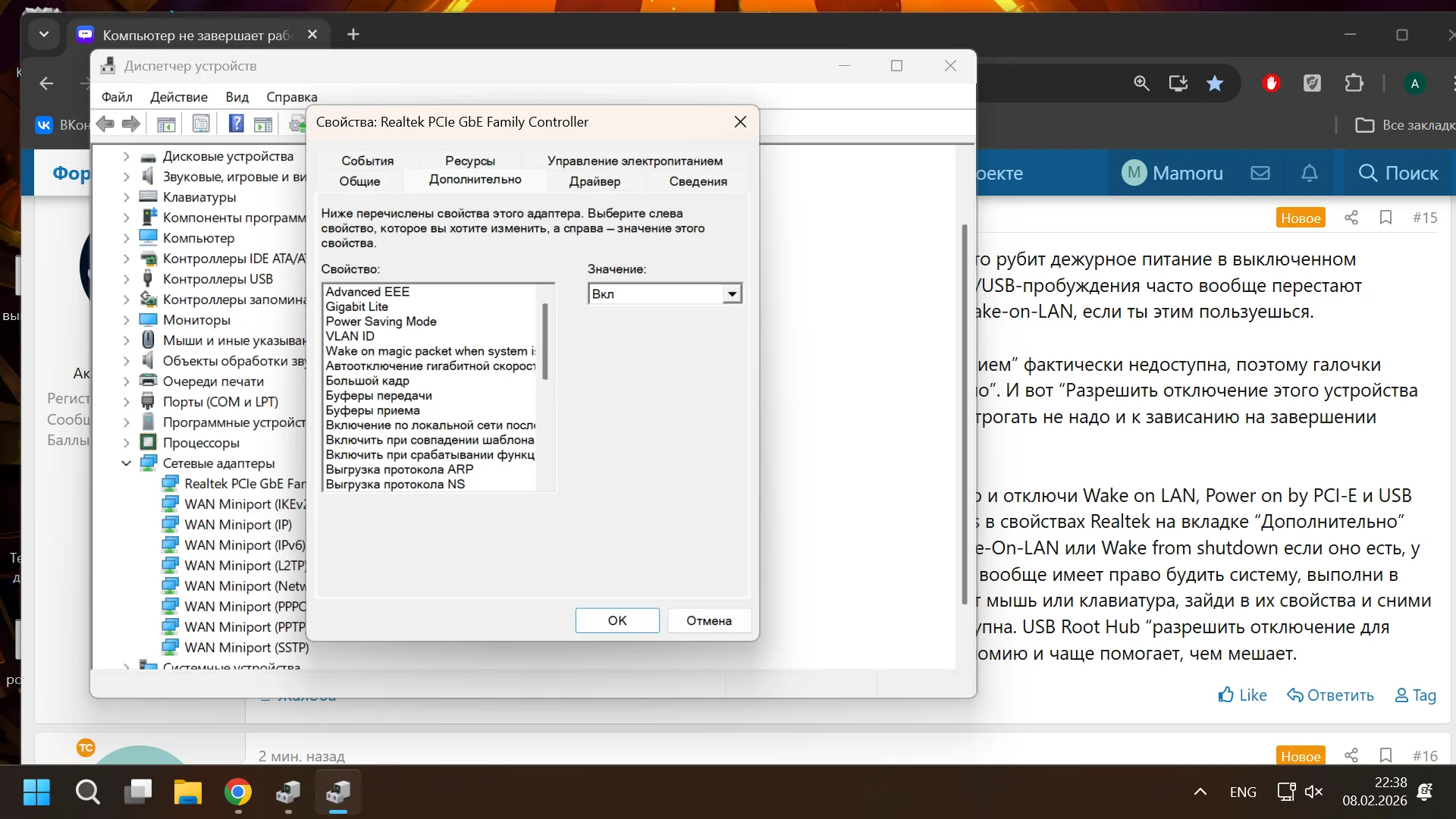Expand the Контроллеры USB node
The height and width of the screenshot is (819, 1456).
(x=126, y=279)
